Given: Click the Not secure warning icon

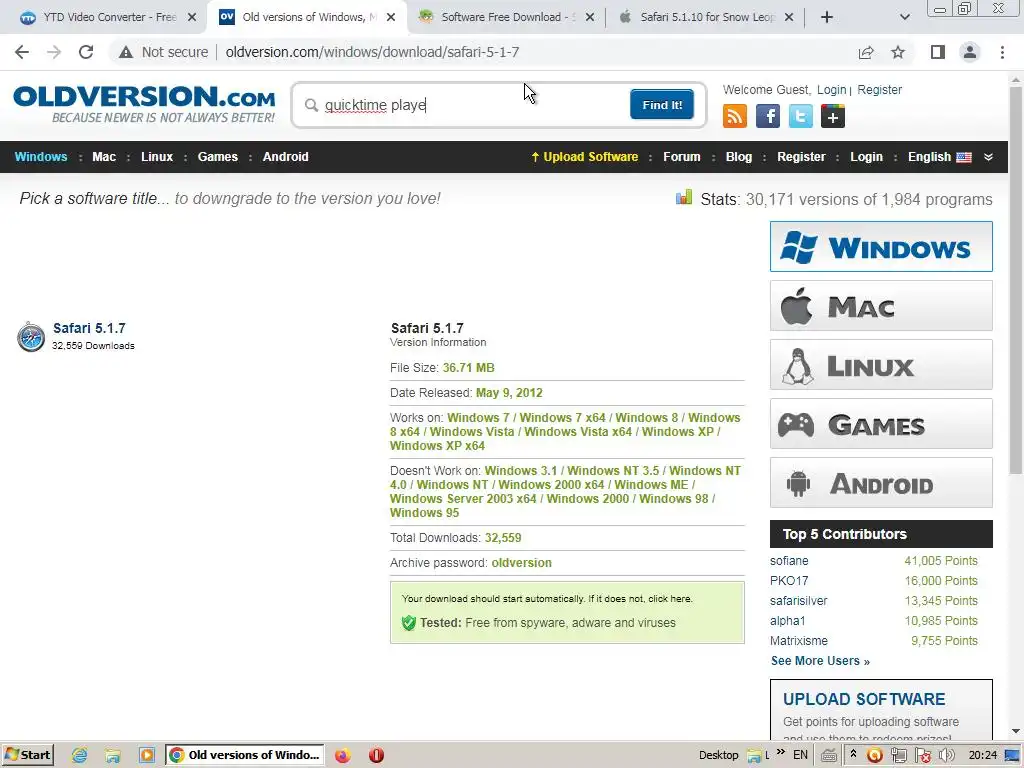Looking at the screenshot, I should point(126,52).
